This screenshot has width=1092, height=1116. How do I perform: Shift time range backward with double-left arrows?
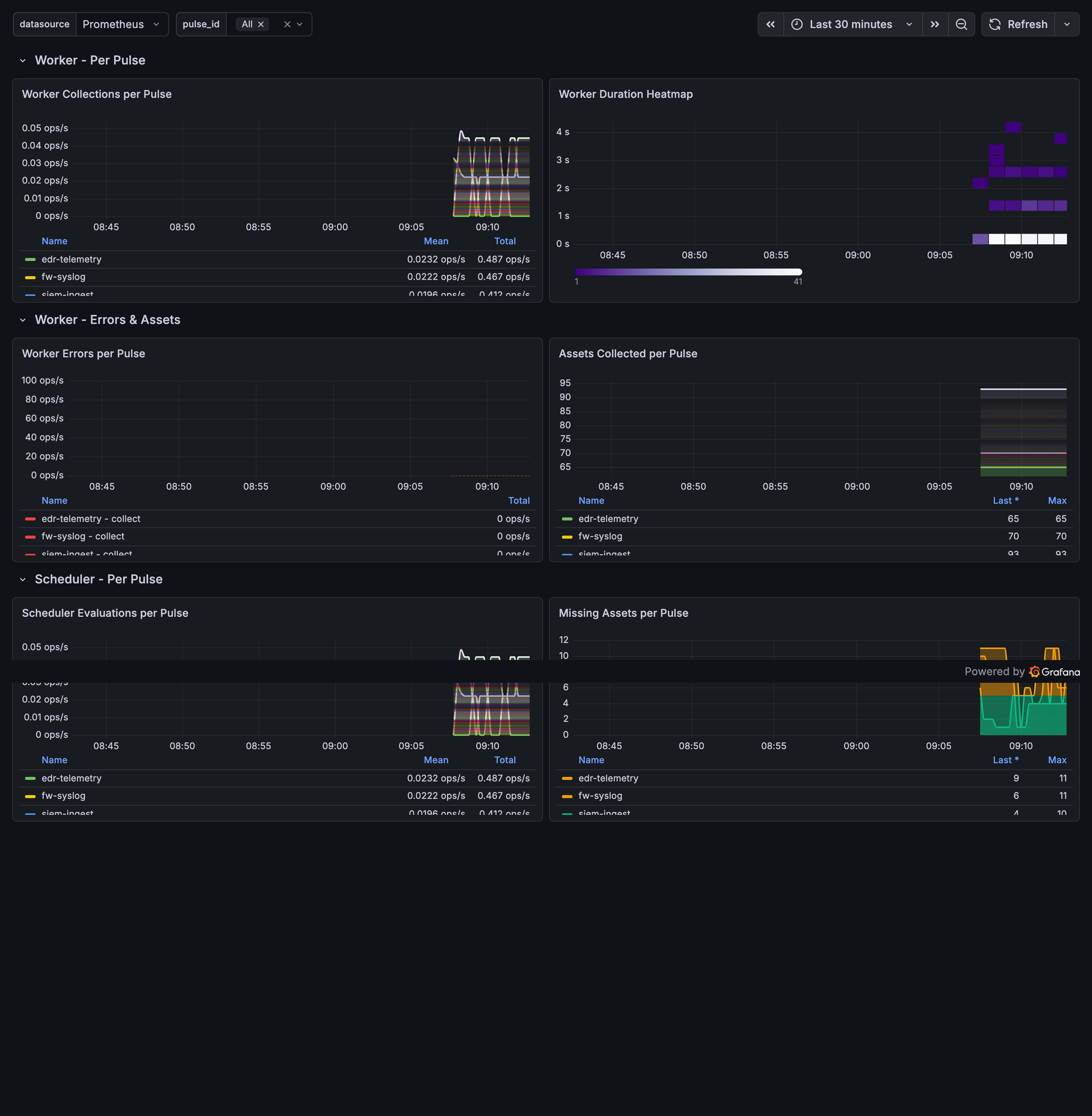pyautogui.click(x=770, y=24)
